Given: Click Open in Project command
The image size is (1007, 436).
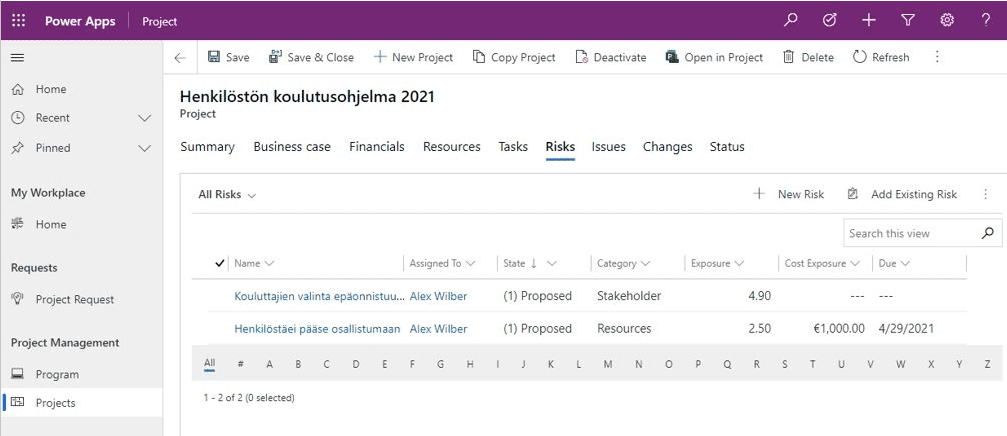Looking at the screenshot, I should [x=714, y=58].
